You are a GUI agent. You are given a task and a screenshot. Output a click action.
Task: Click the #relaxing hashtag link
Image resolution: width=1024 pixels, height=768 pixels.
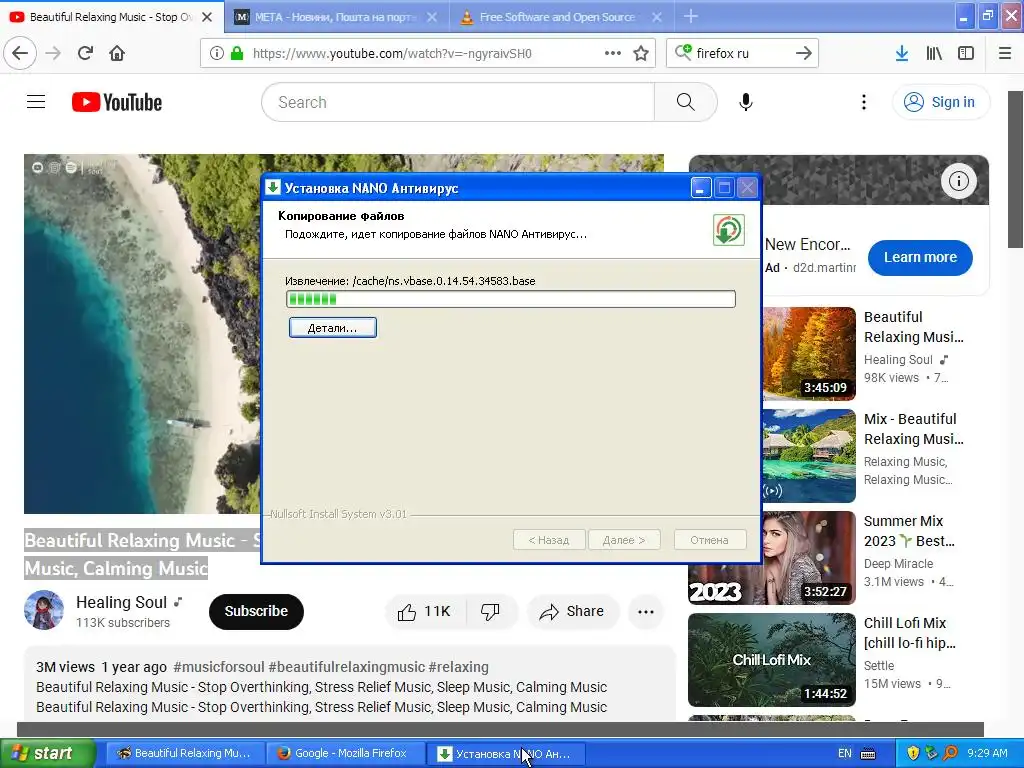coord(458,667)
